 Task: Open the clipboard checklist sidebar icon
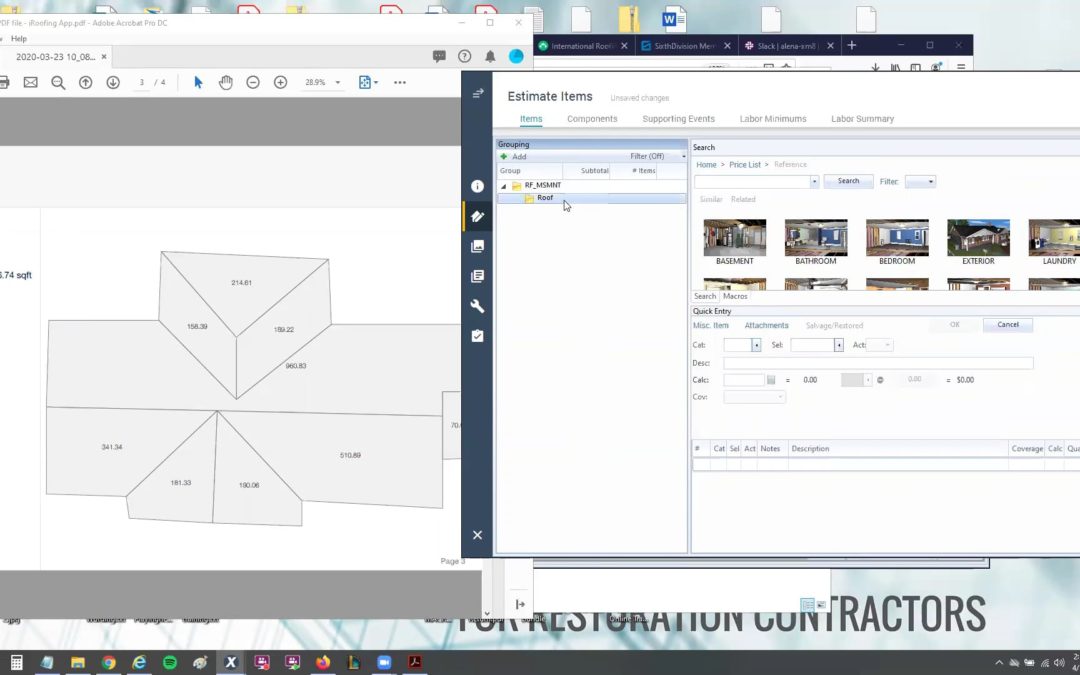point(477,336)
